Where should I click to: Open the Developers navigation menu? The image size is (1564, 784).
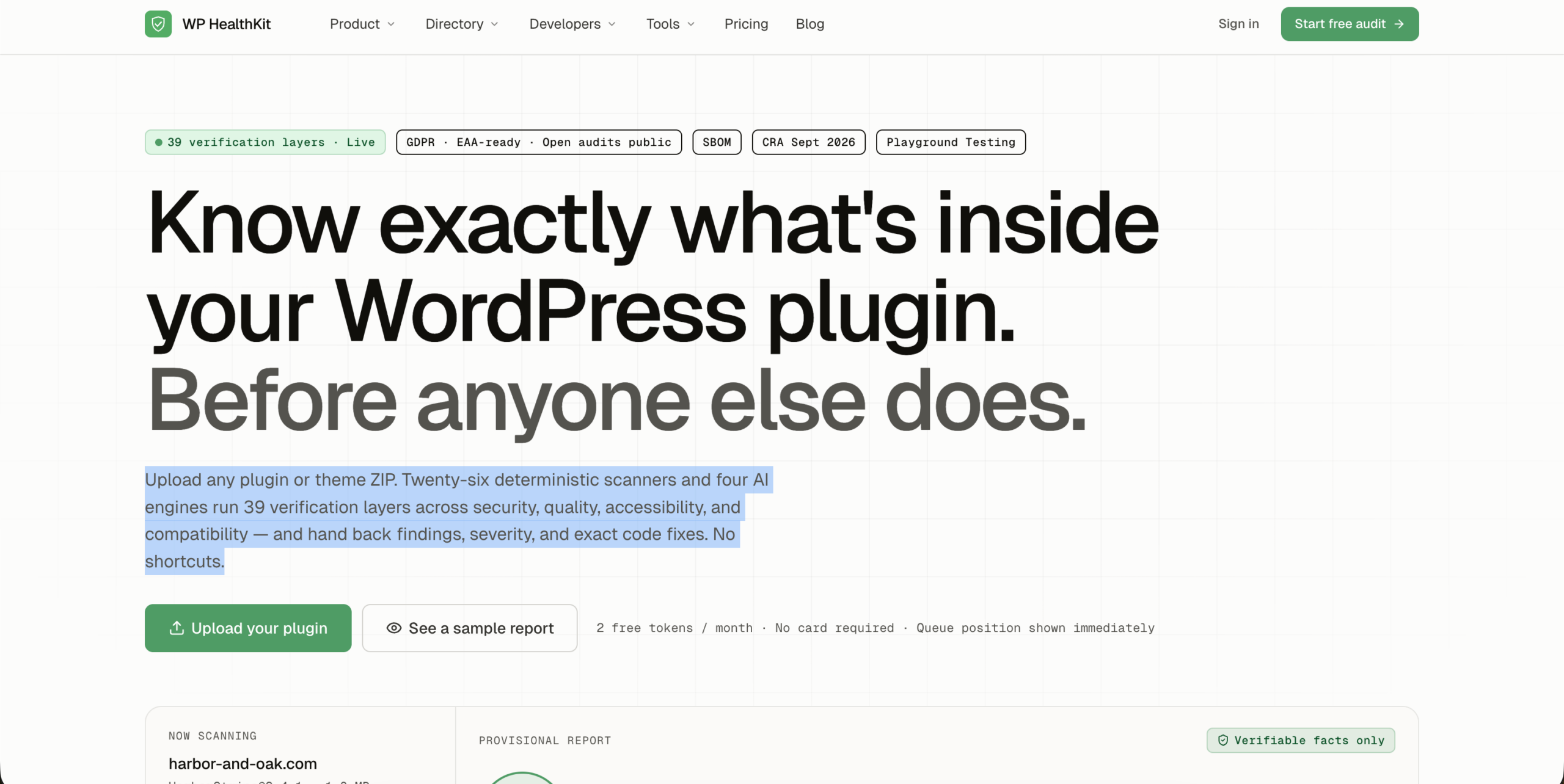pyautogui.click(x=573, y=24)
